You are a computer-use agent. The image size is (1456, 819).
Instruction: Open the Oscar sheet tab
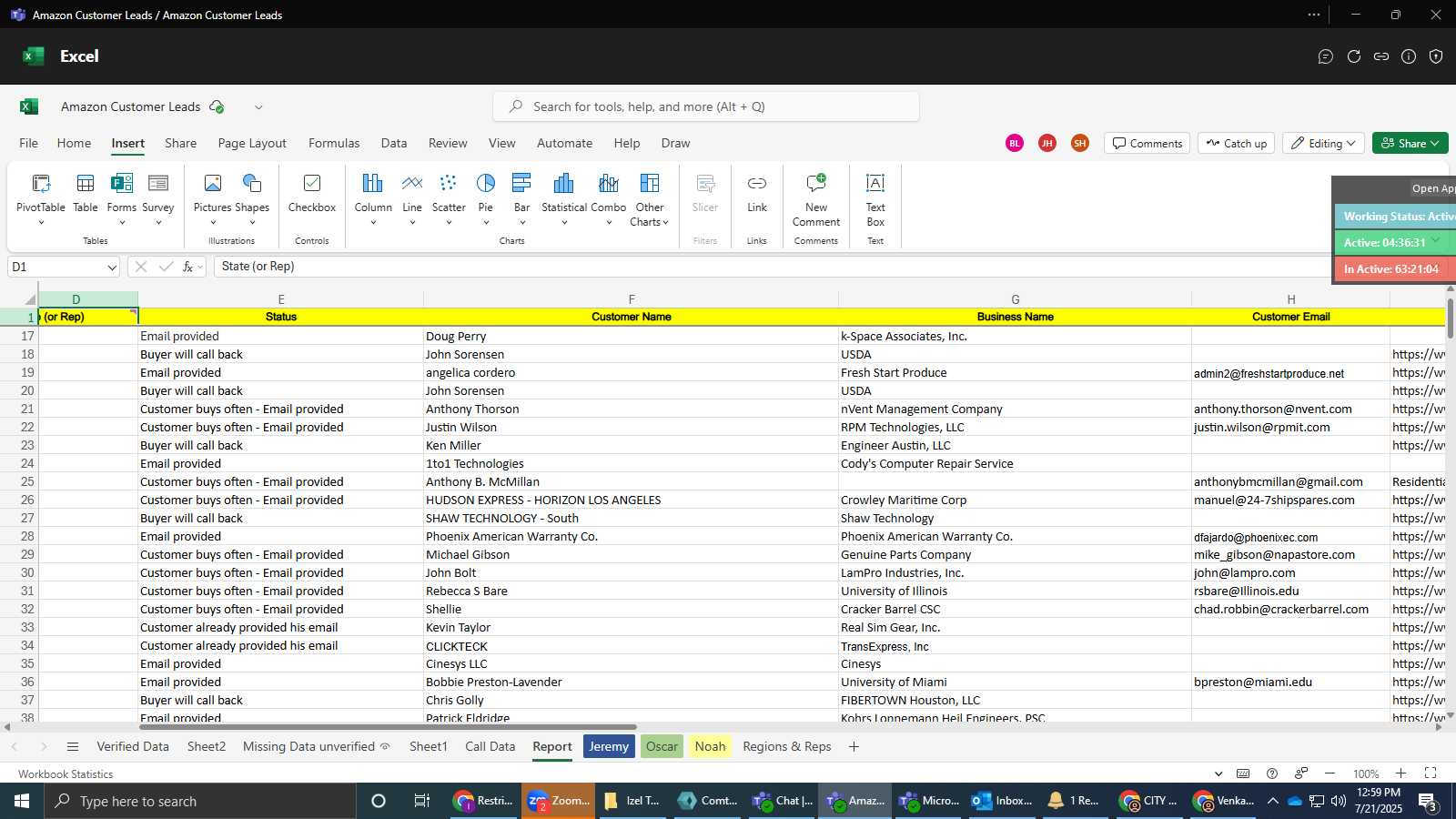point(662,746)
